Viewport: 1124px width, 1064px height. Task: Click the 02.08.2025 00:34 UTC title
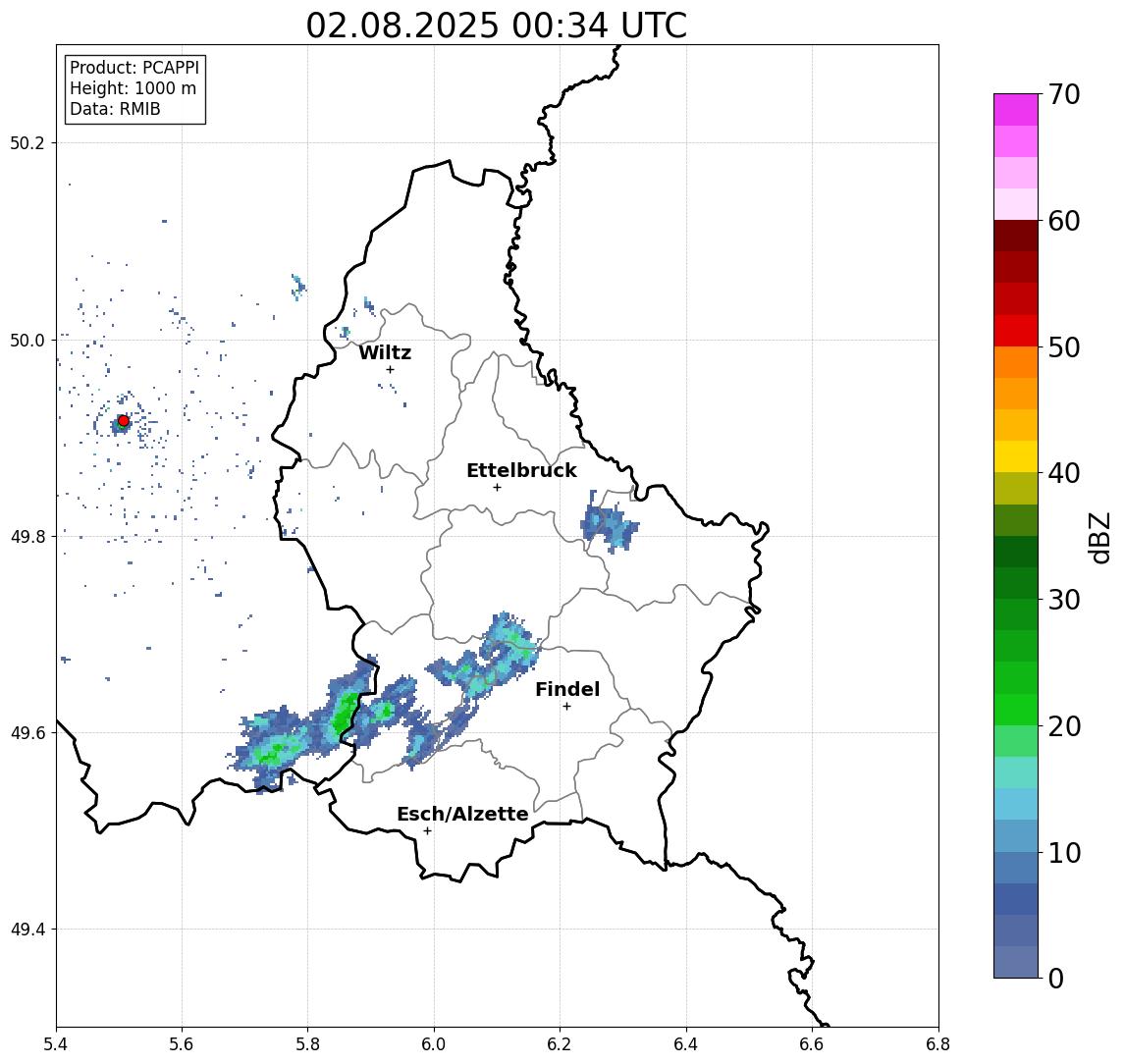tap(496, 26)
